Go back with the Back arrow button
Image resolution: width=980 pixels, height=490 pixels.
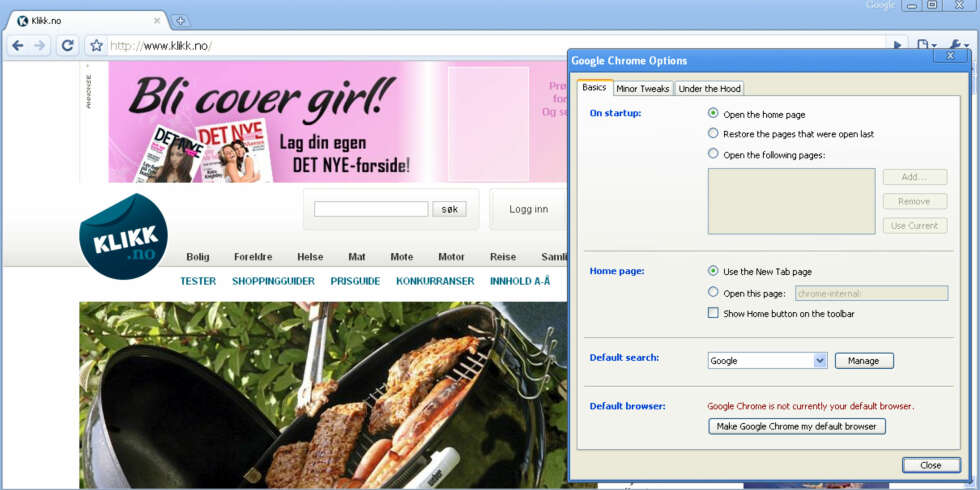[x=18, y=46]
